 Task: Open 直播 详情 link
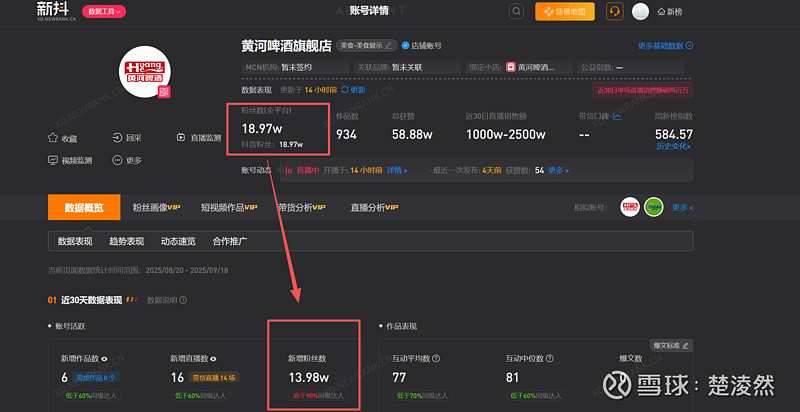[397, 170]
